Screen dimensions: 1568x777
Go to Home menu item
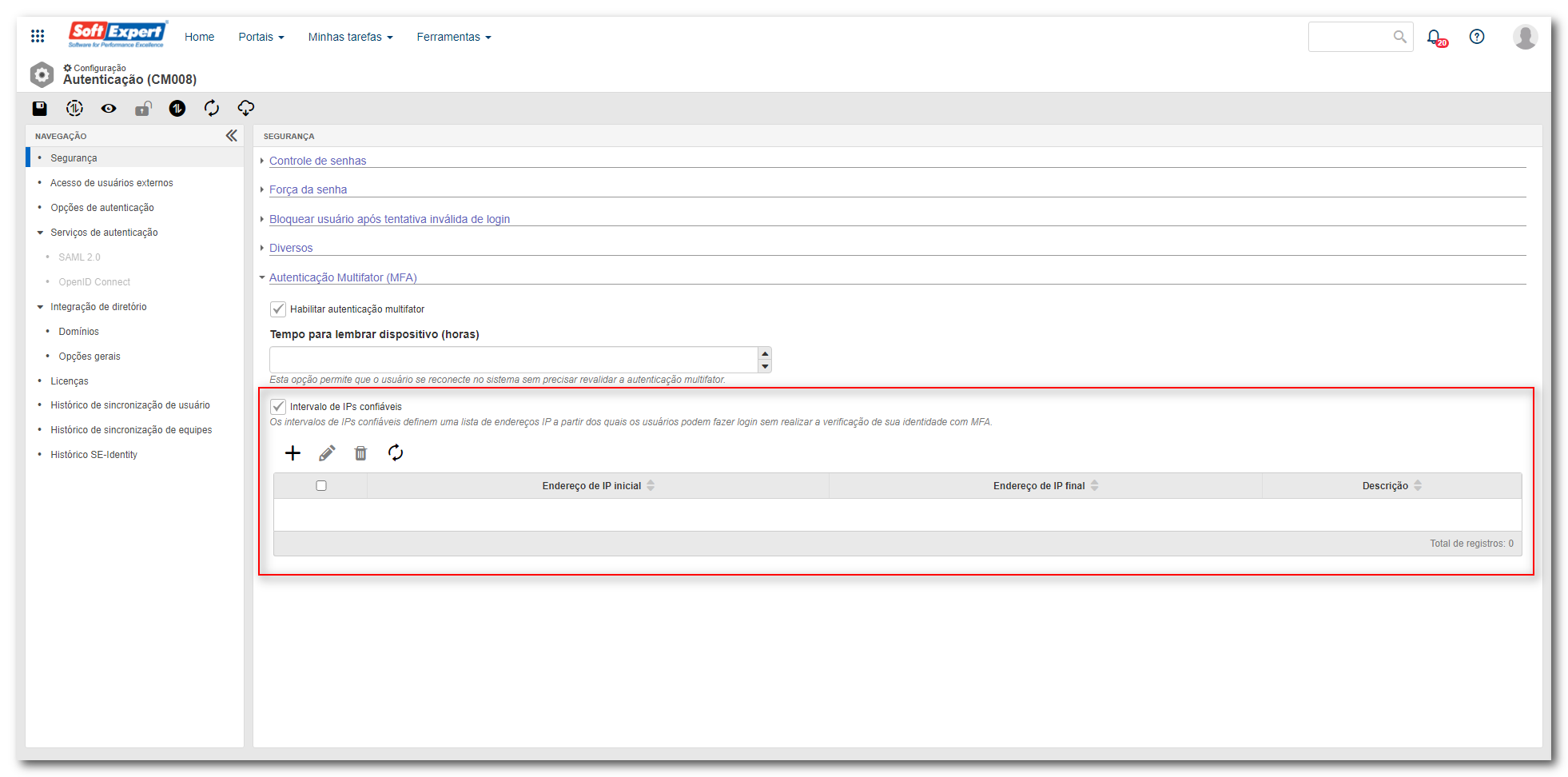click(x=199, y=37)
